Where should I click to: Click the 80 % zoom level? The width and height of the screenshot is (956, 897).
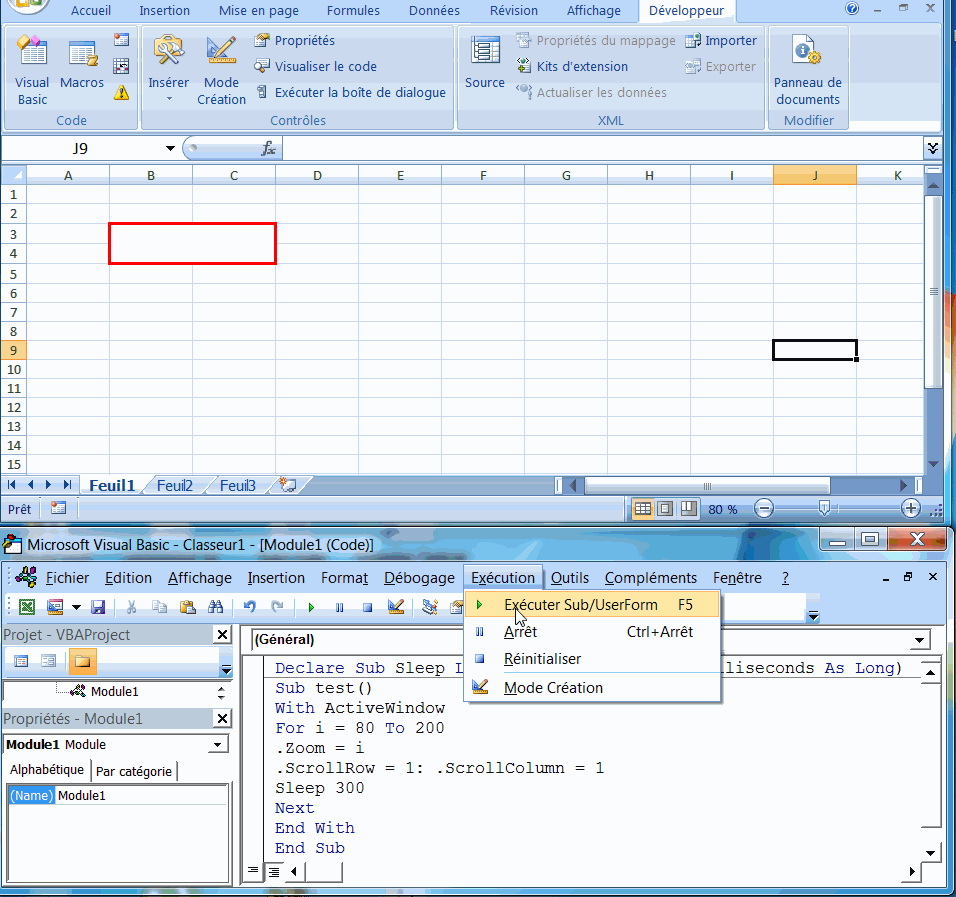[x=722, y=509]
